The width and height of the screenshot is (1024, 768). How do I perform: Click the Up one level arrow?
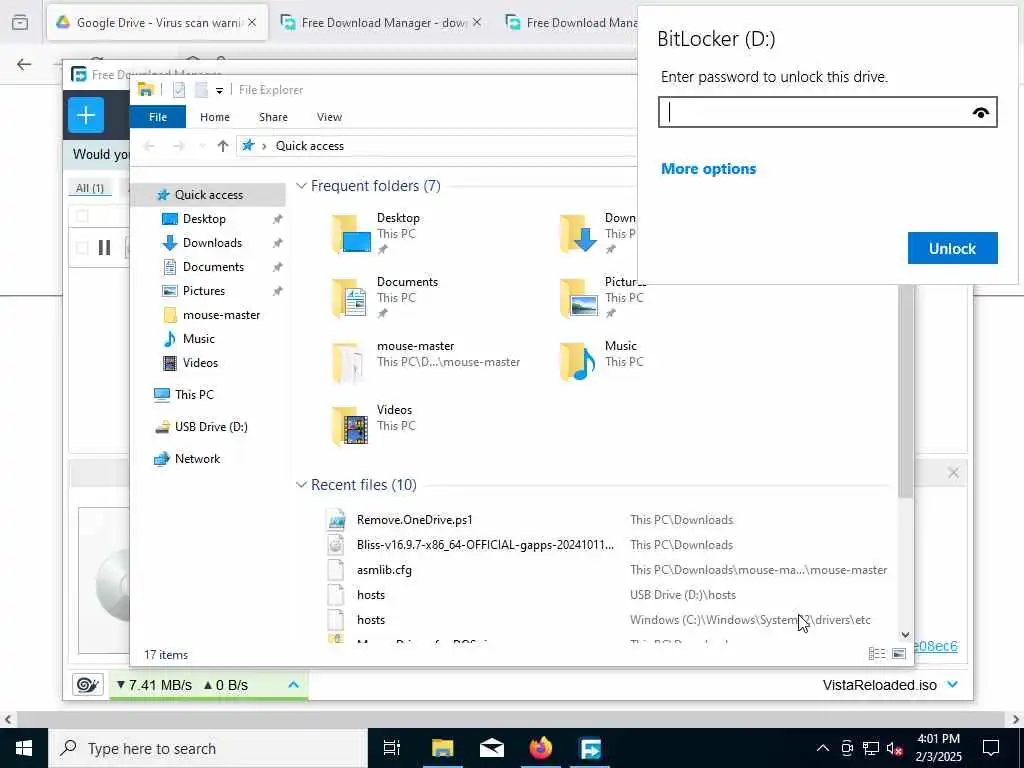[223, 146]
